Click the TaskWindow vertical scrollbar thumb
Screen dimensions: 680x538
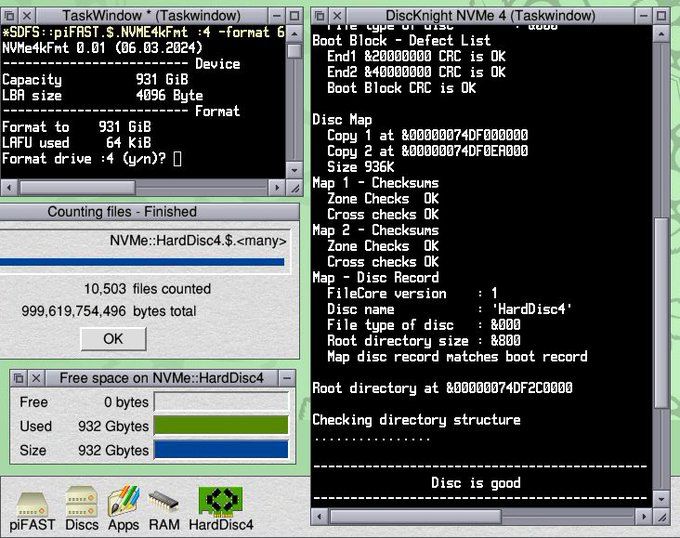(x=294, y=51)
